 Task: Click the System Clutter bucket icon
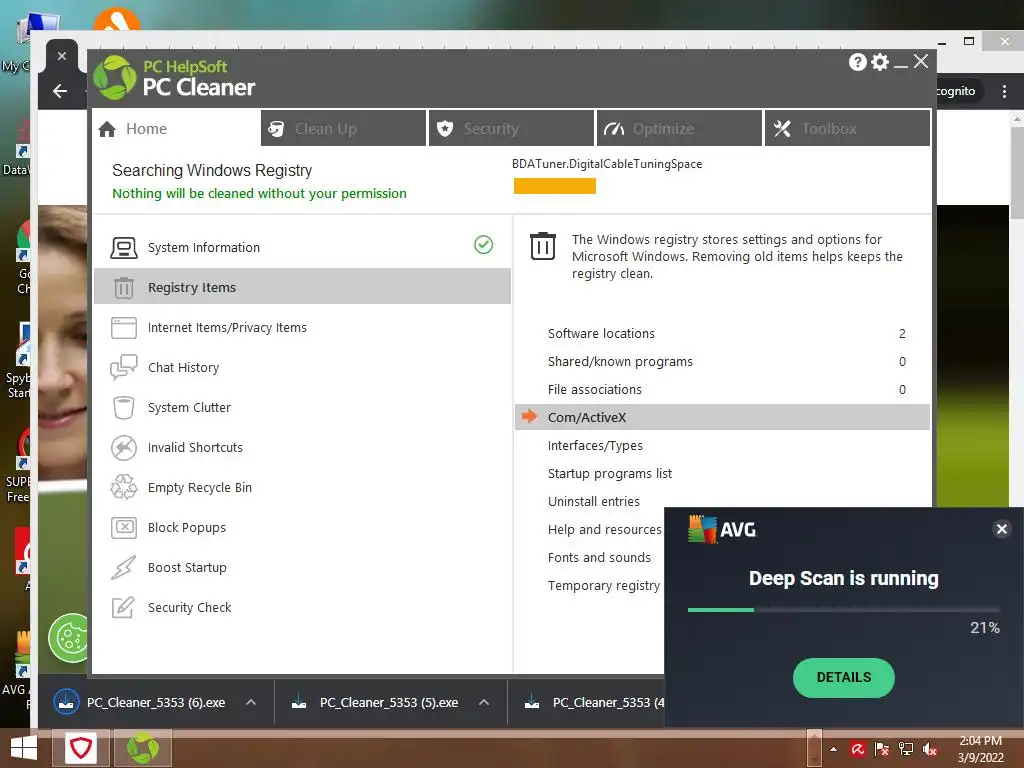[123, 408]
